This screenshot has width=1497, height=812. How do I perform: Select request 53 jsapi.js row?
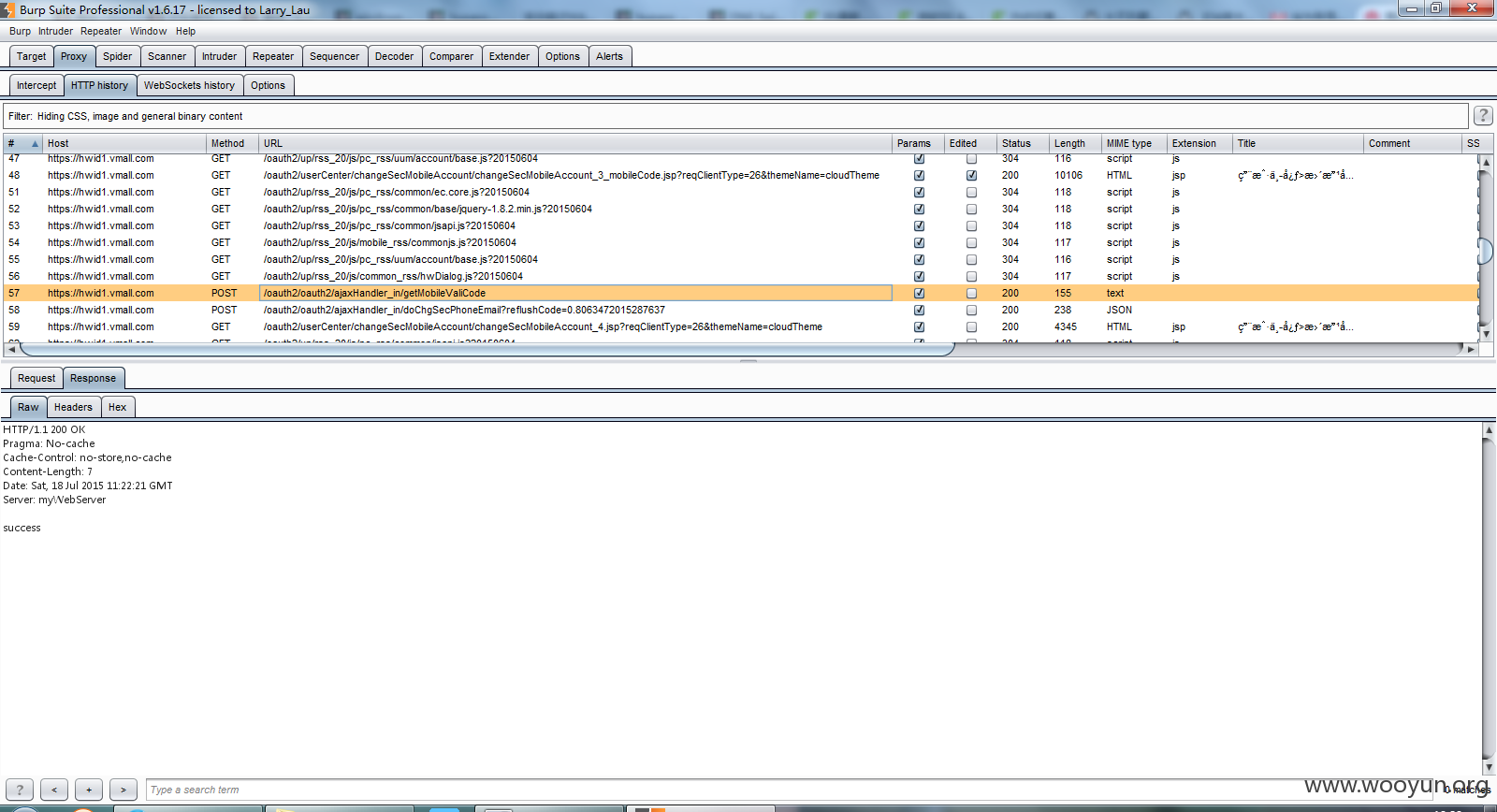coord(739,225)
